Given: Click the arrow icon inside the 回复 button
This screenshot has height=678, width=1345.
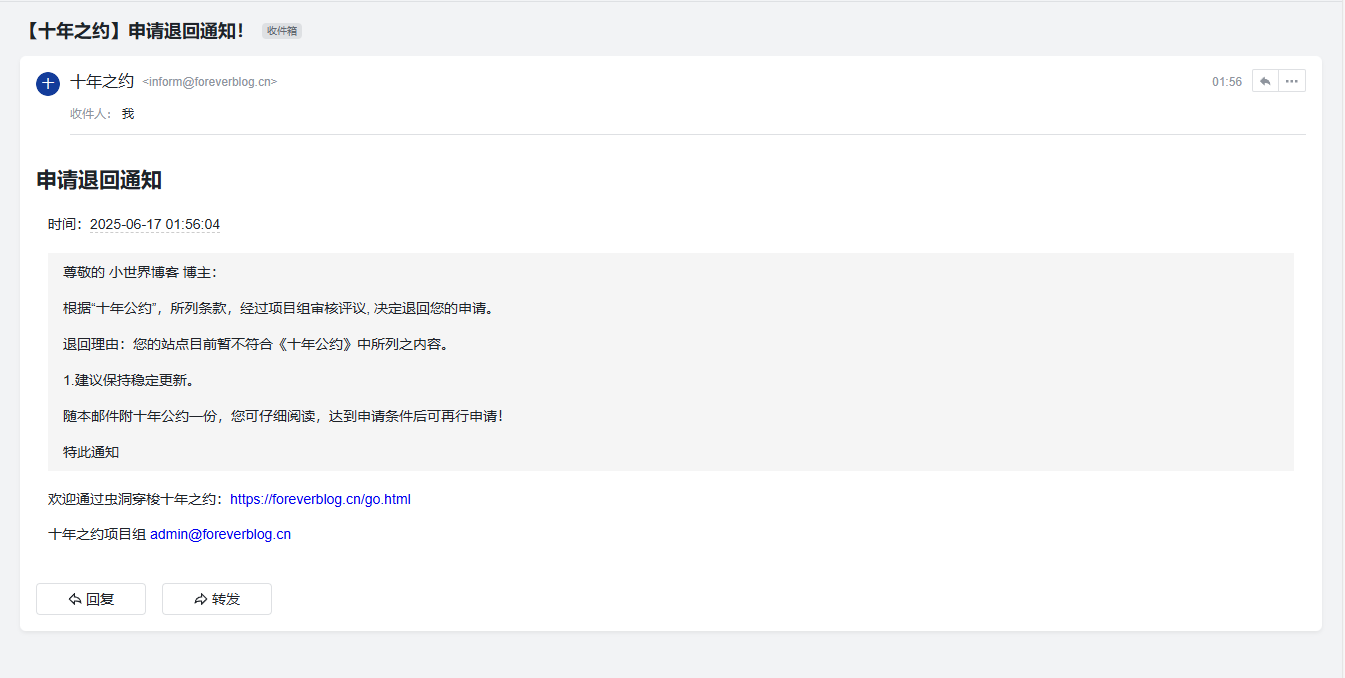Looking at the screenshot, I should click(74, 598).
